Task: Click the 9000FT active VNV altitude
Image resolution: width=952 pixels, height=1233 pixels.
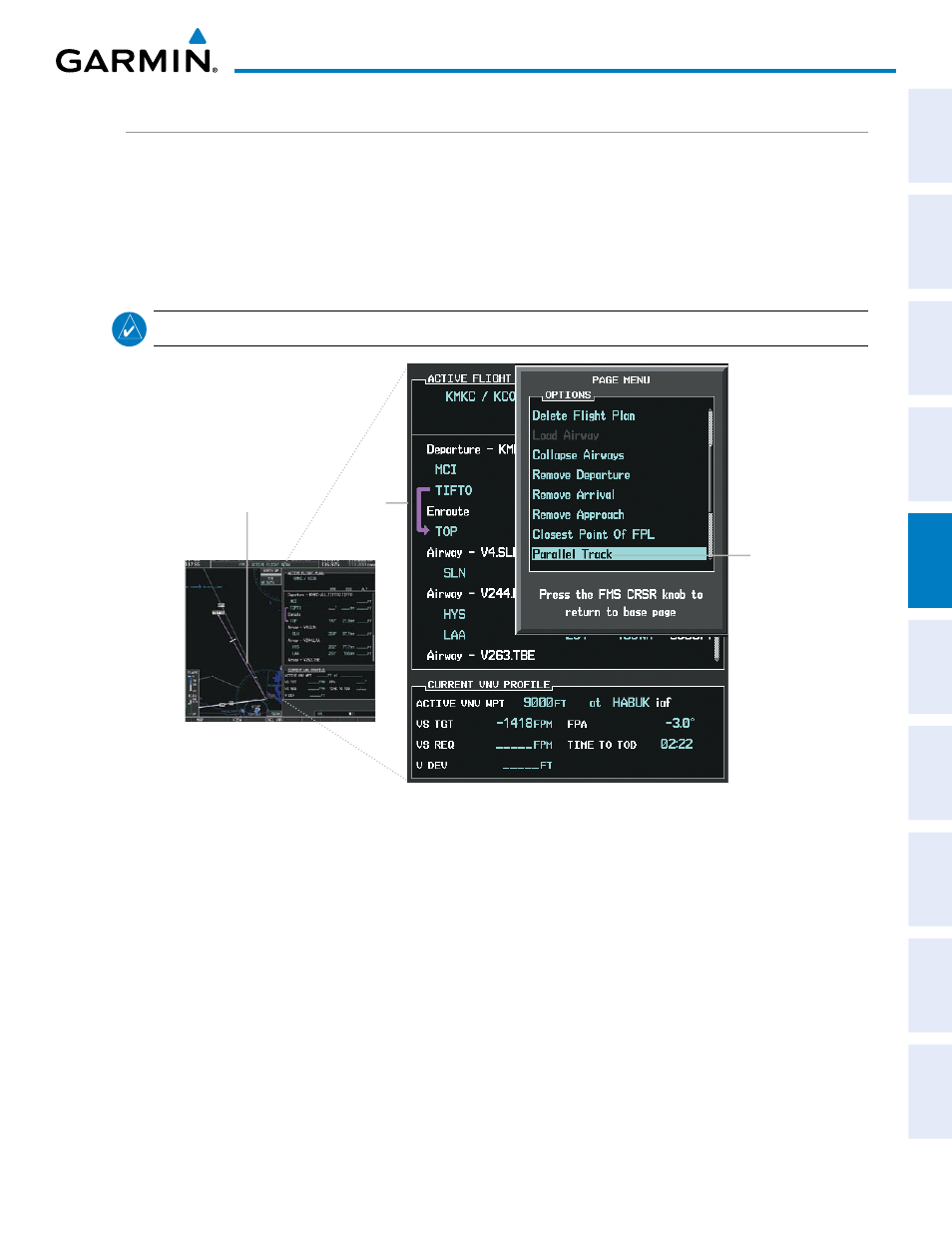Action: [x=545, y=703]
